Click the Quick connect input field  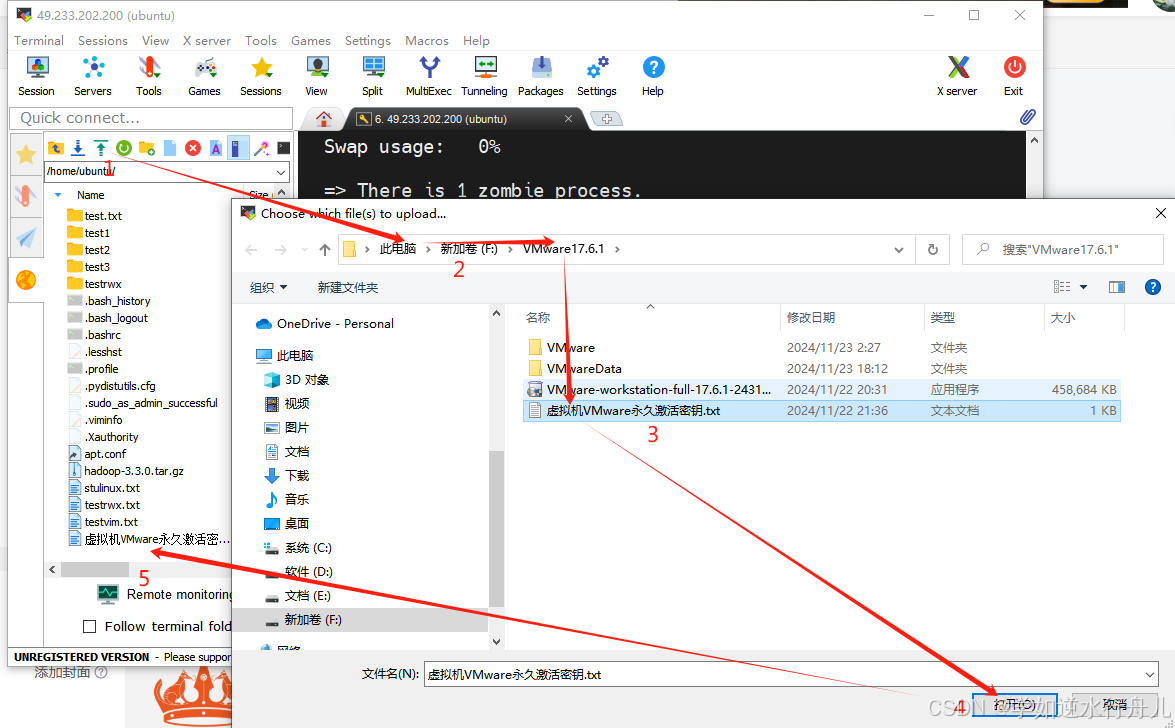(151, 118)
